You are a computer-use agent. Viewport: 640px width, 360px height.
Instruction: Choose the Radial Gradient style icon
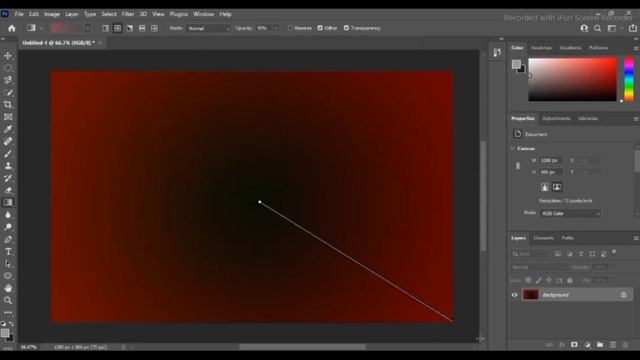[x=118, y=28]
